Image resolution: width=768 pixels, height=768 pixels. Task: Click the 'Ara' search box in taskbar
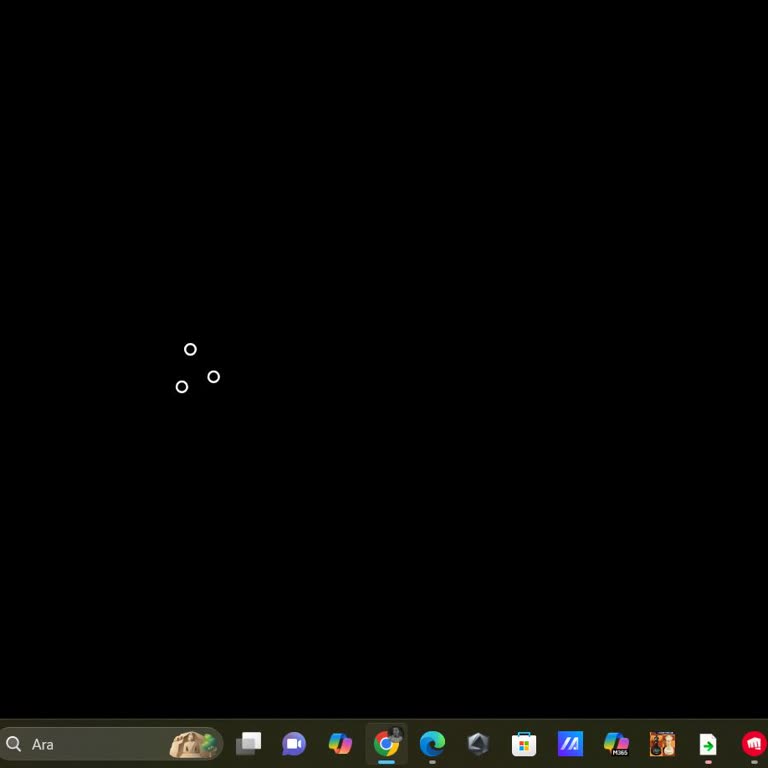point(112,744)
